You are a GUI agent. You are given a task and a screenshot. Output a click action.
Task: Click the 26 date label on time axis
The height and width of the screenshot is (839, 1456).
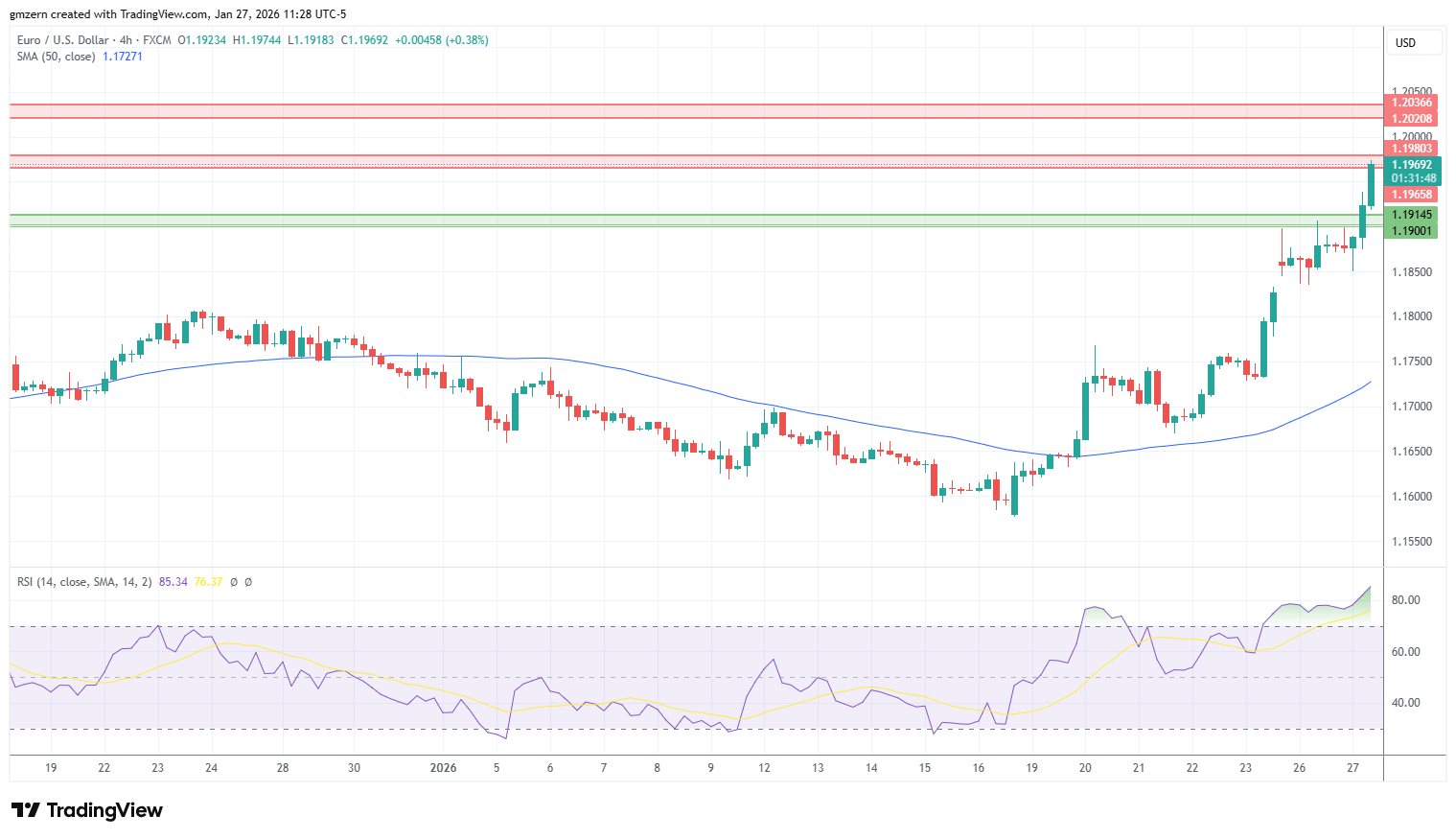click(x=1299, y=768)
